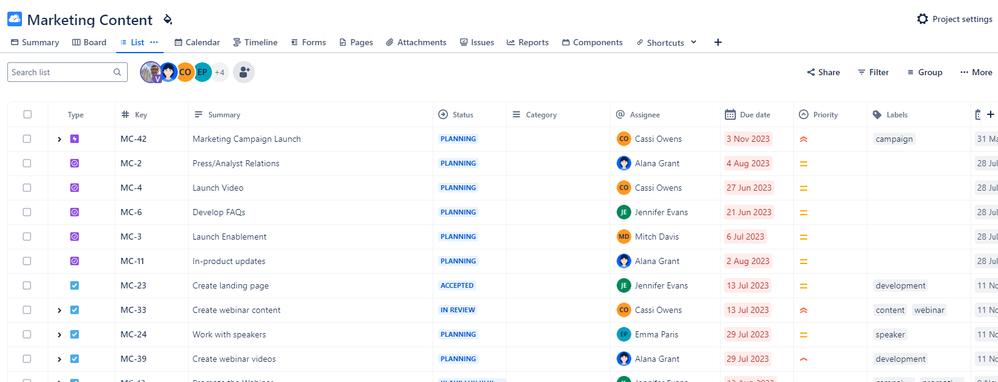Open the Project settings gear
998x382 pixels.
922,19
